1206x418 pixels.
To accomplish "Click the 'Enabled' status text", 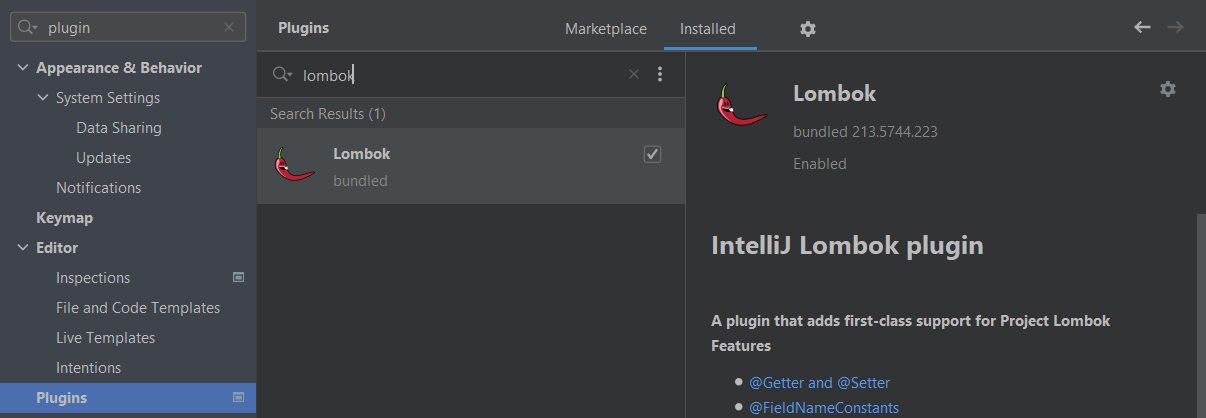I will [x=820, y=163].
